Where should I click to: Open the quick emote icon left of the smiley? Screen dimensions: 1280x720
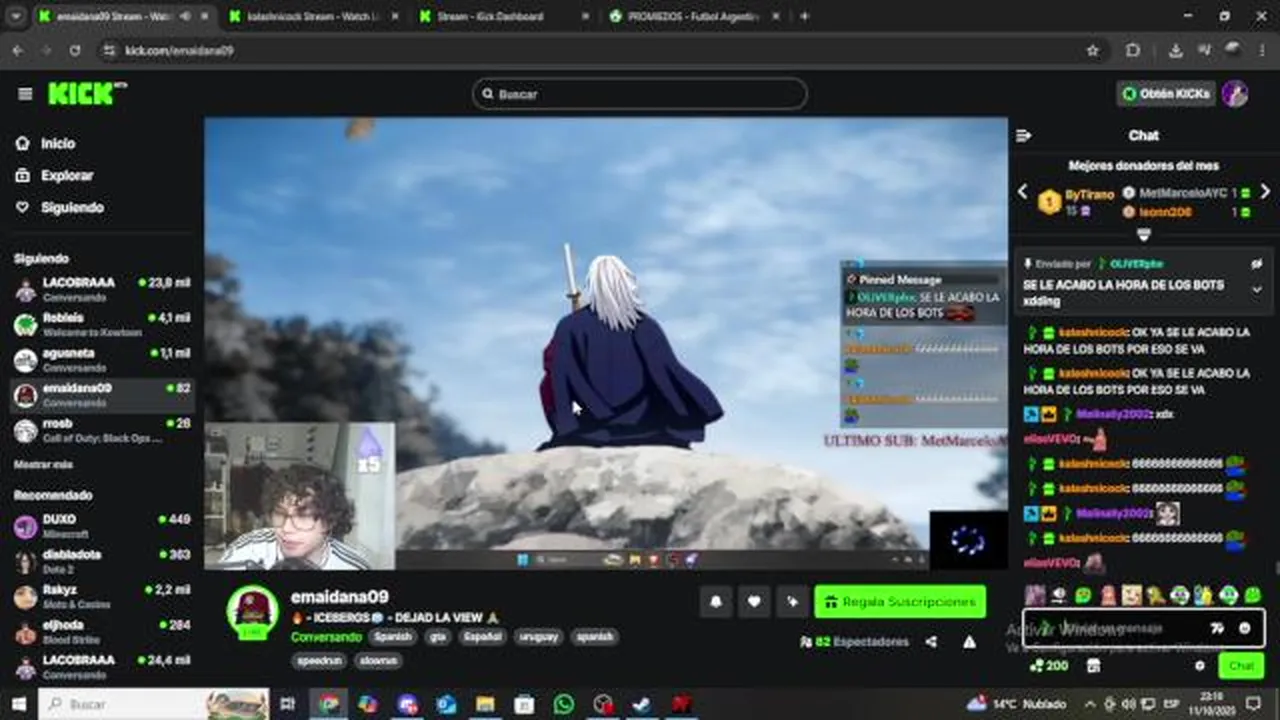(x=1217, y=628)
